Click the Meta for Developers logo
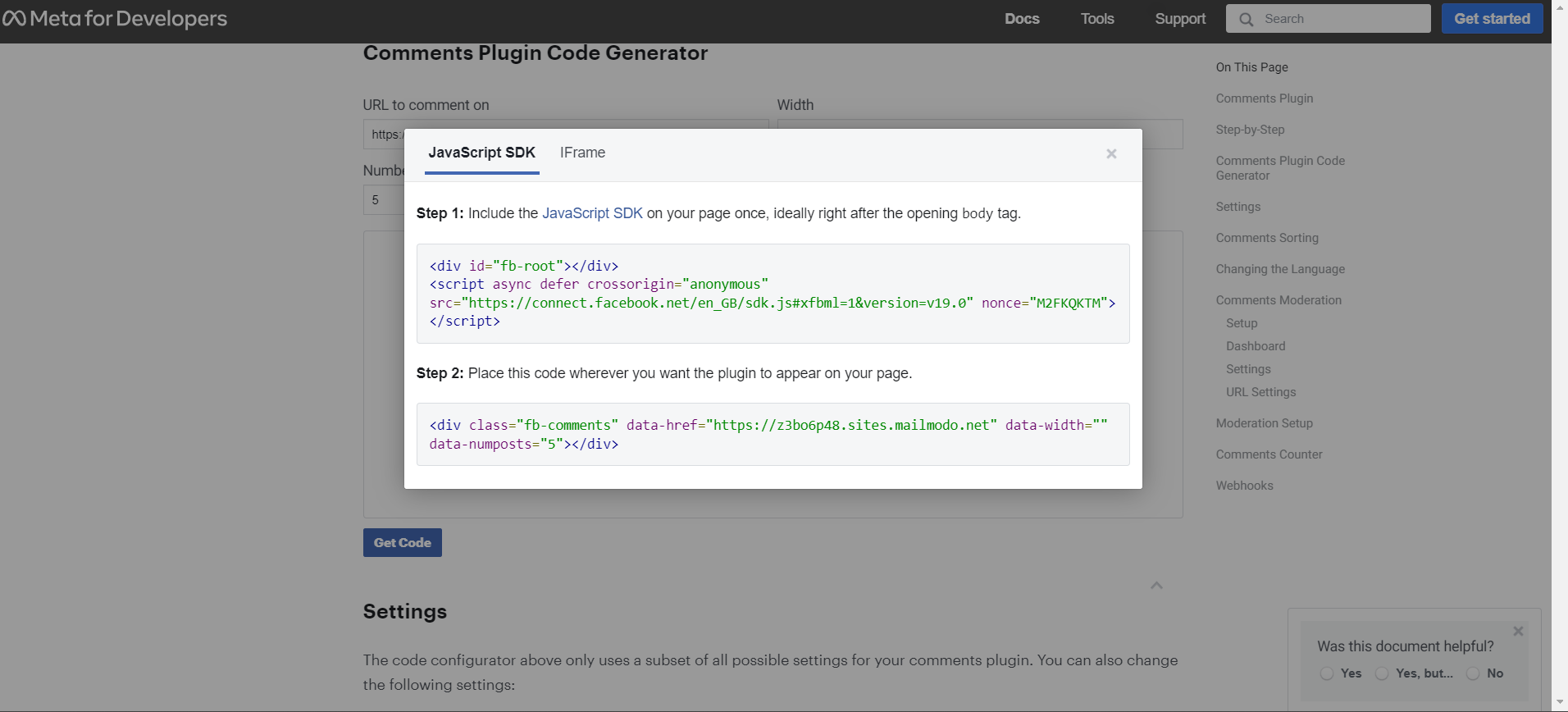 (115, 18)
